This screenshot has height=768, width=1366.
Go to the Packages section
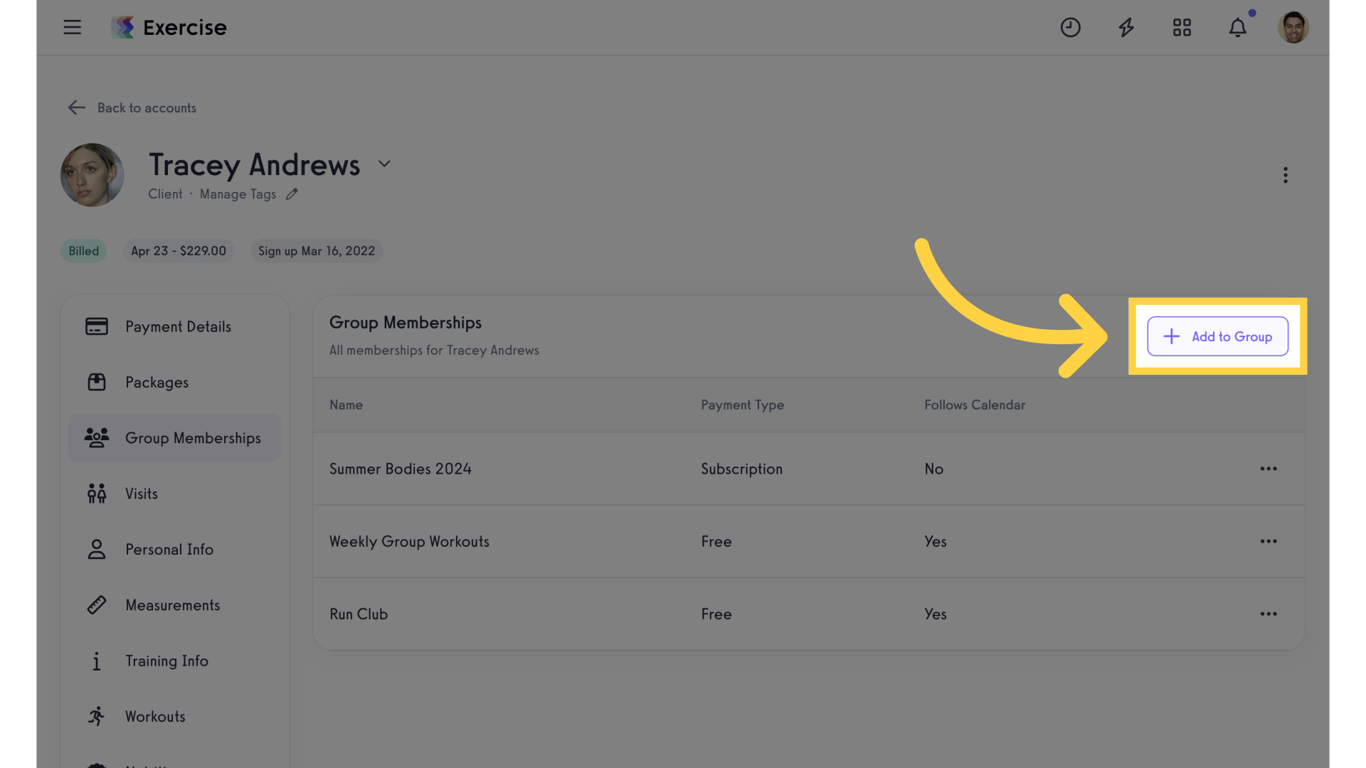click(x=175, y=382)
